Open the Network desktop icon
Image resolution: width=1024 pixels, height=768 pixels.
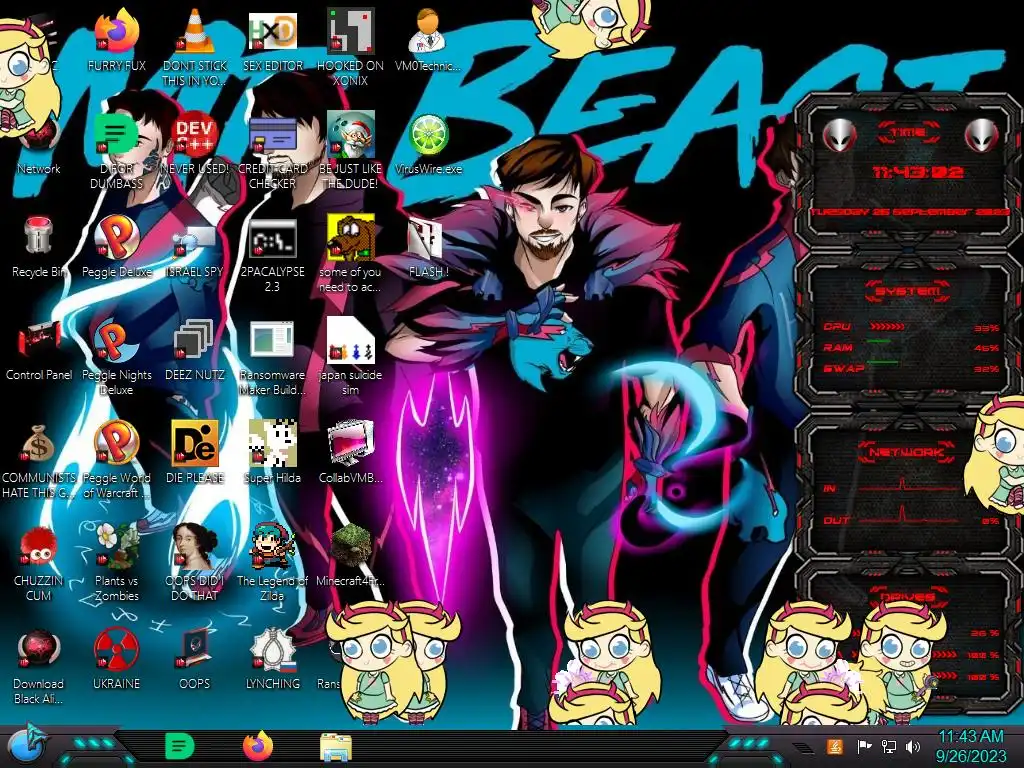point(38,136)
